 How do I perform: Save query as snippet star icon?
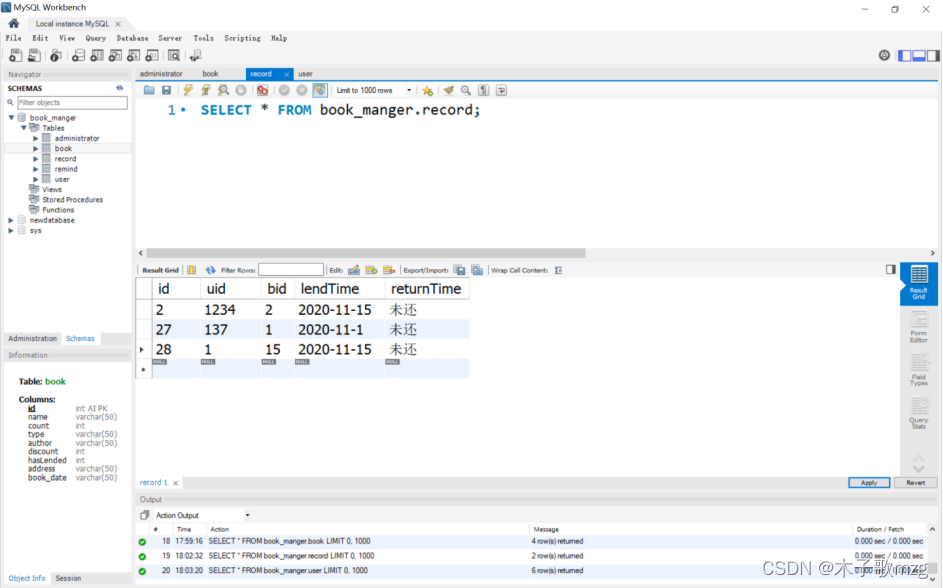pyautogui.click(x=428, y=90)
